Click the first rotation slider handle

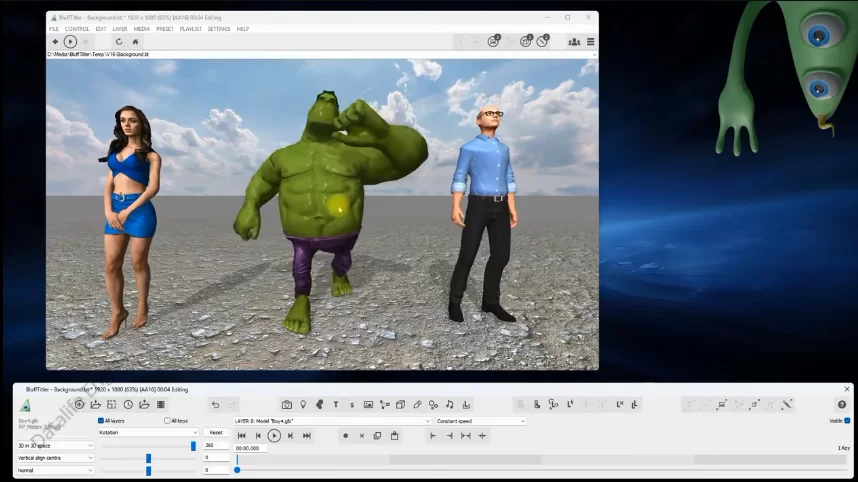(193, 446)
